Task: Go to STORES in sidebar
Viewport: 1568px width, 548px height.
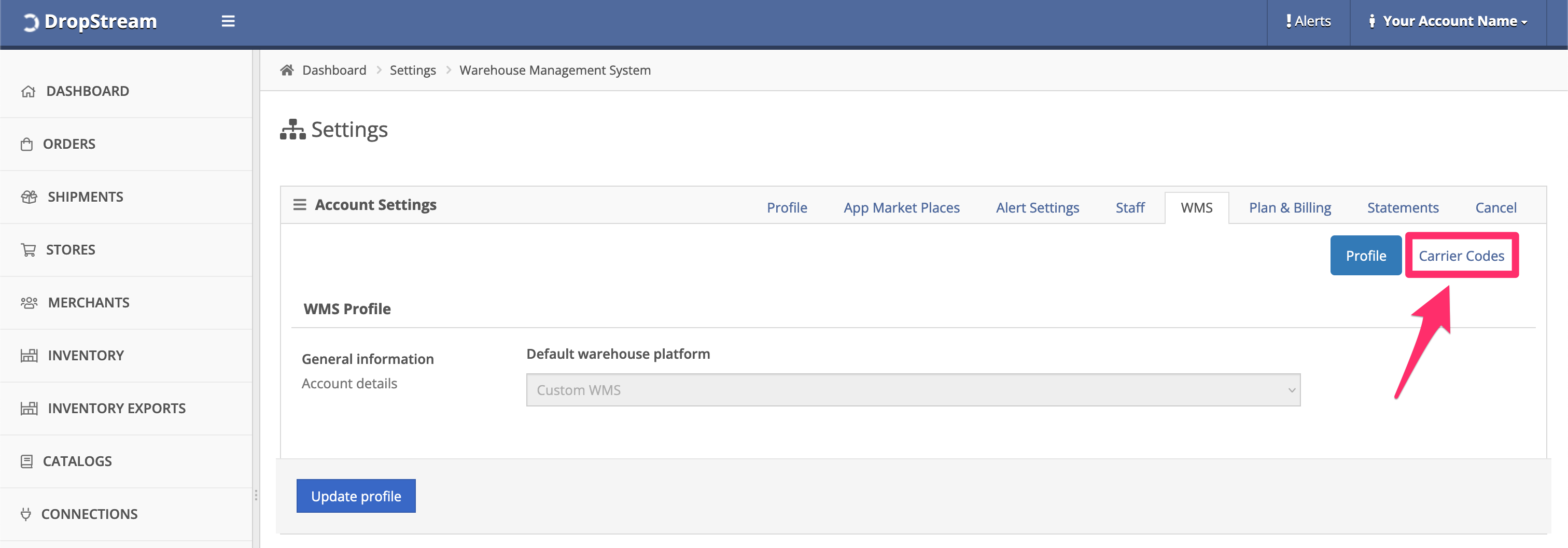Action: click(126, 250)
